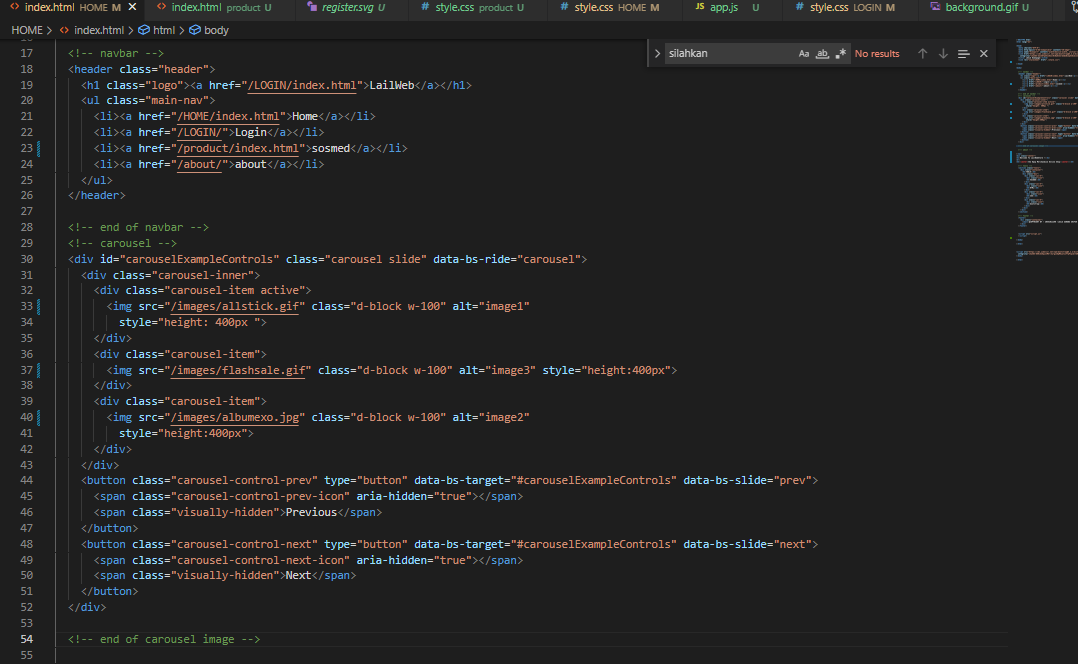
Task: Follow the /LOGIN/ href link on line 22
Action: point(199,132)
